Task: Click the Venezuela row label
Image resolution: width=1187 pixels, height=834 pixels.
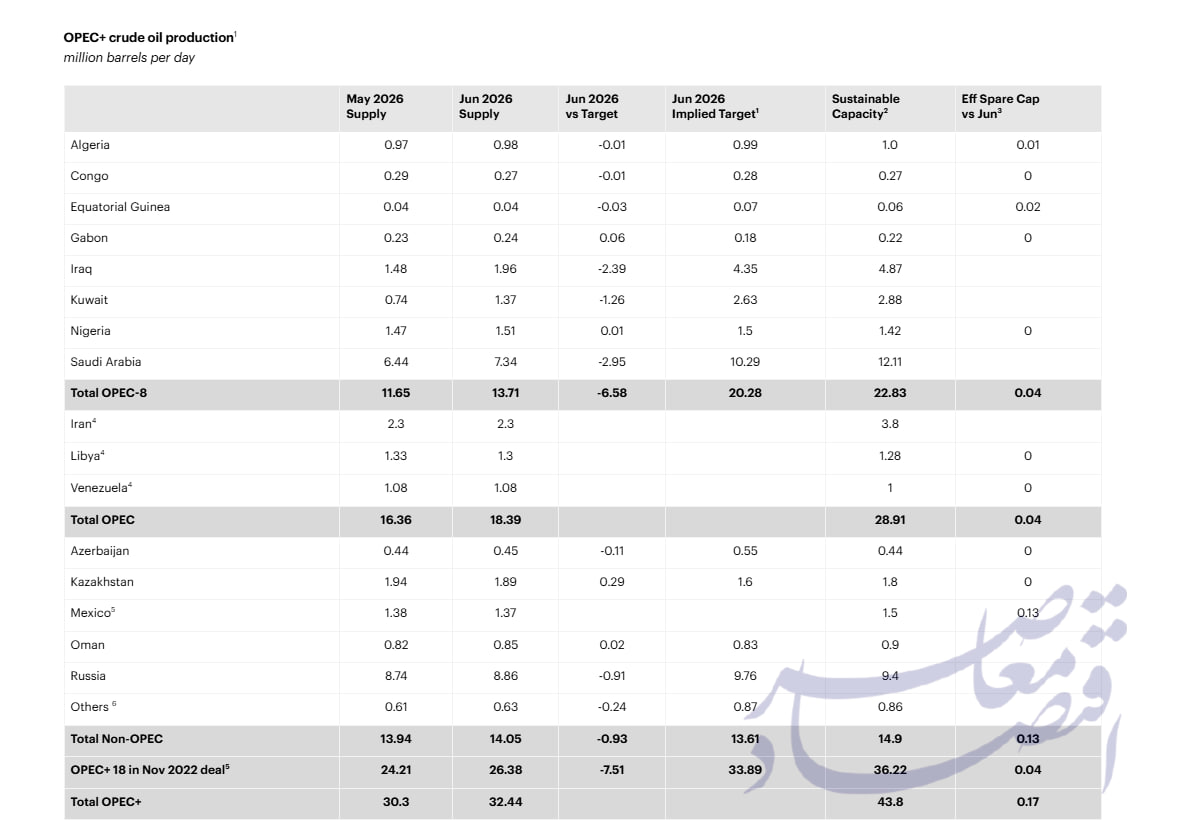Action: coord(101,487)
